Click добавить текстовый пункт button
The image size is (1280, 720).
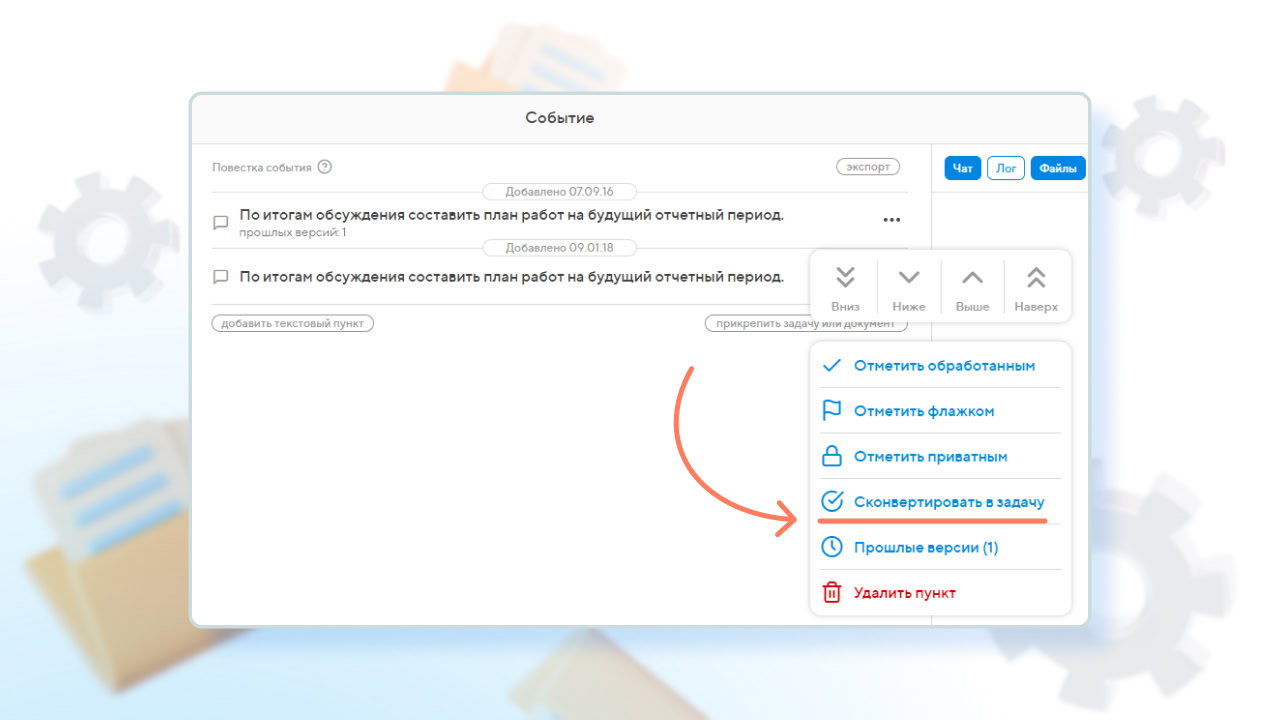(292, 324)
